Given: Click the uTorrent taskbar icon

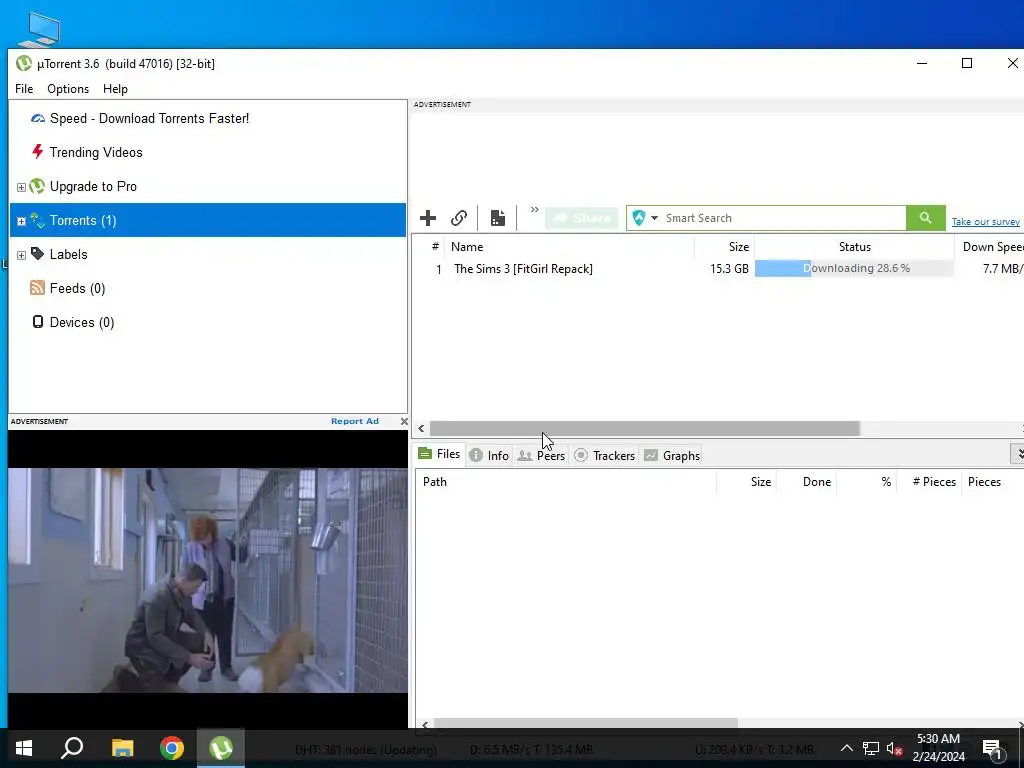Looking at the screenshot, I should [221, 748].
